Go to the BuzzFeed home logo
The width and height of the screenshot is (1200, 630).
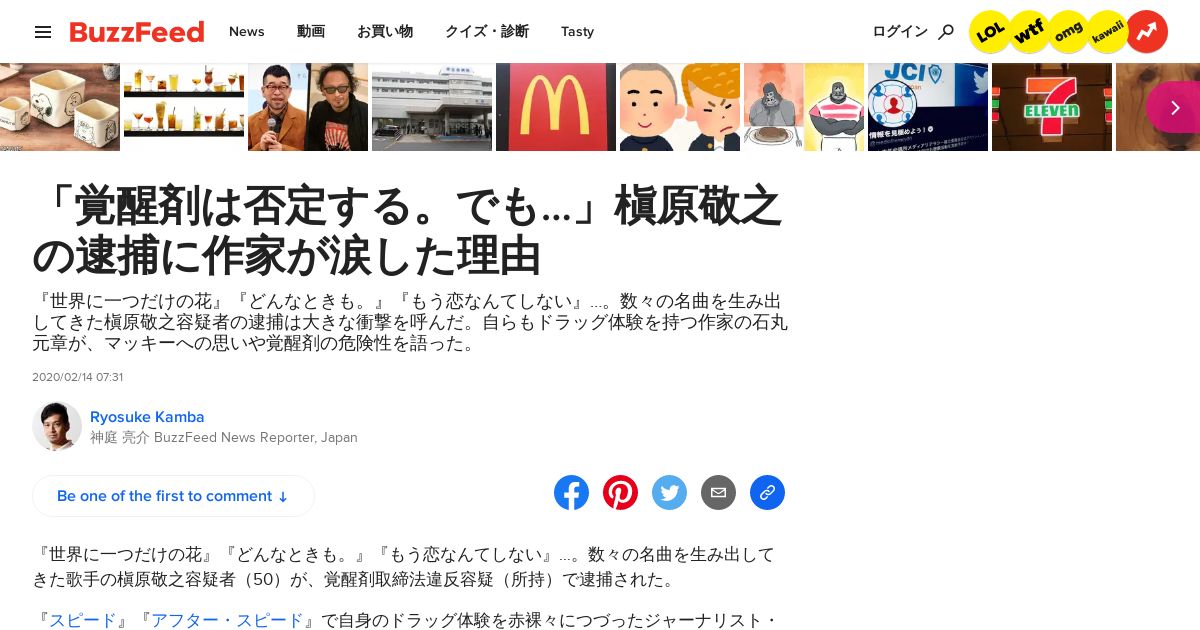137,32
